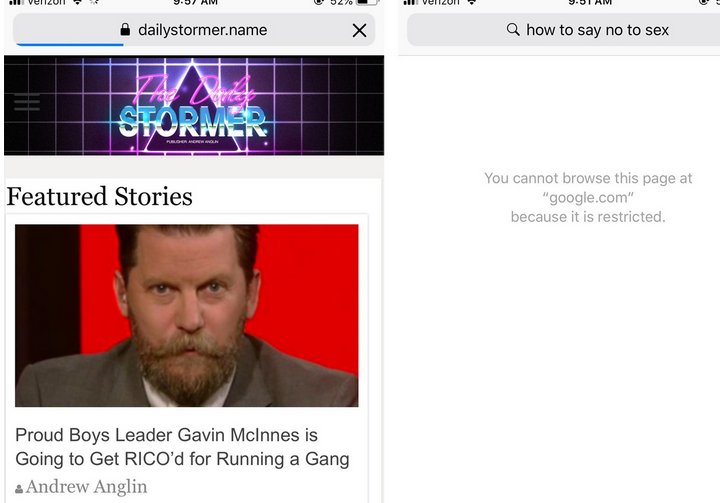The image size is (720, 503).
Task: Tap the signal bars in left status bar
Action: coord(16,2)
